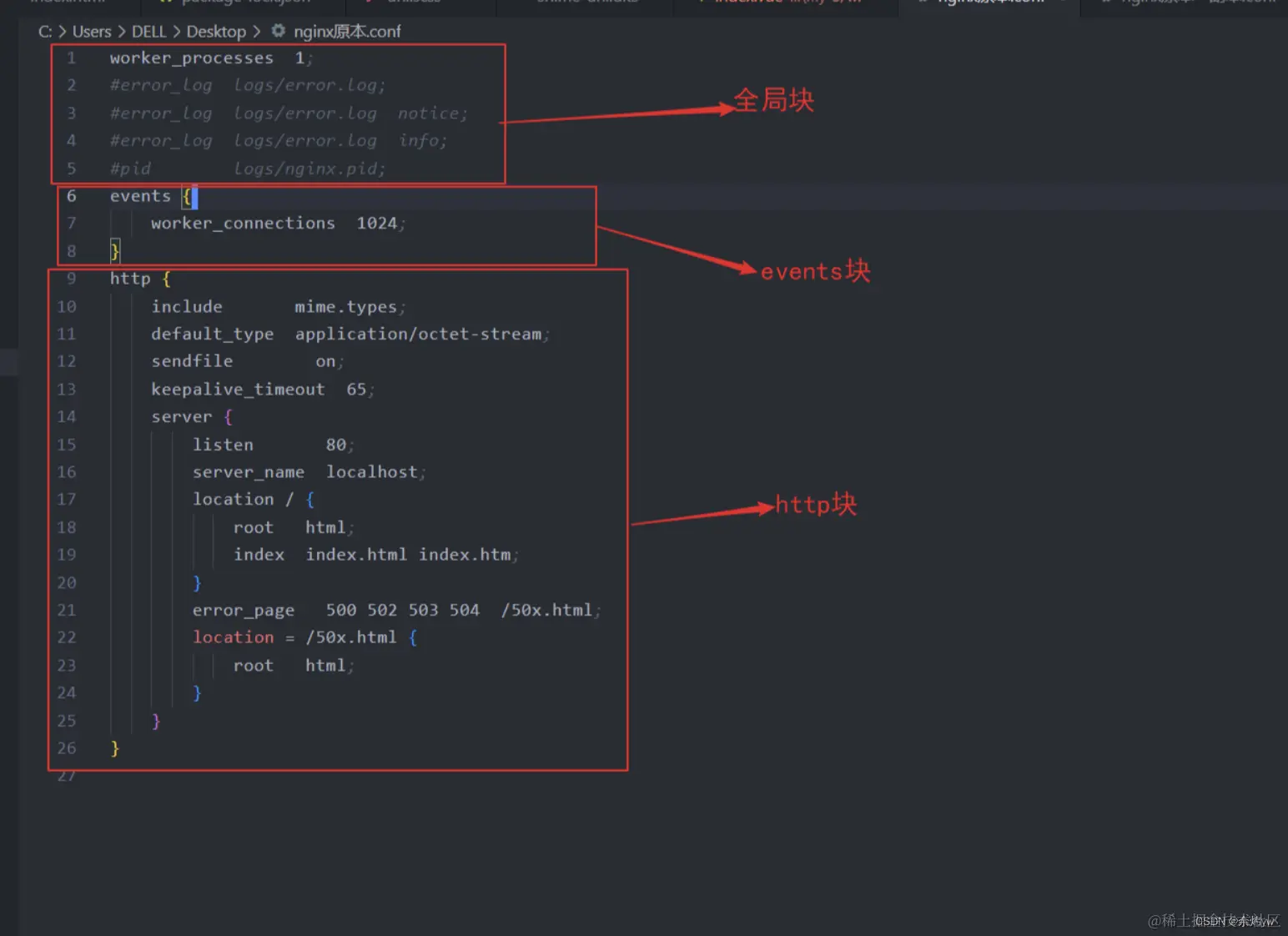Screen dimensions: 1288x936
Task: Click 'error_page' on line 21
Action: click(244, 611)
